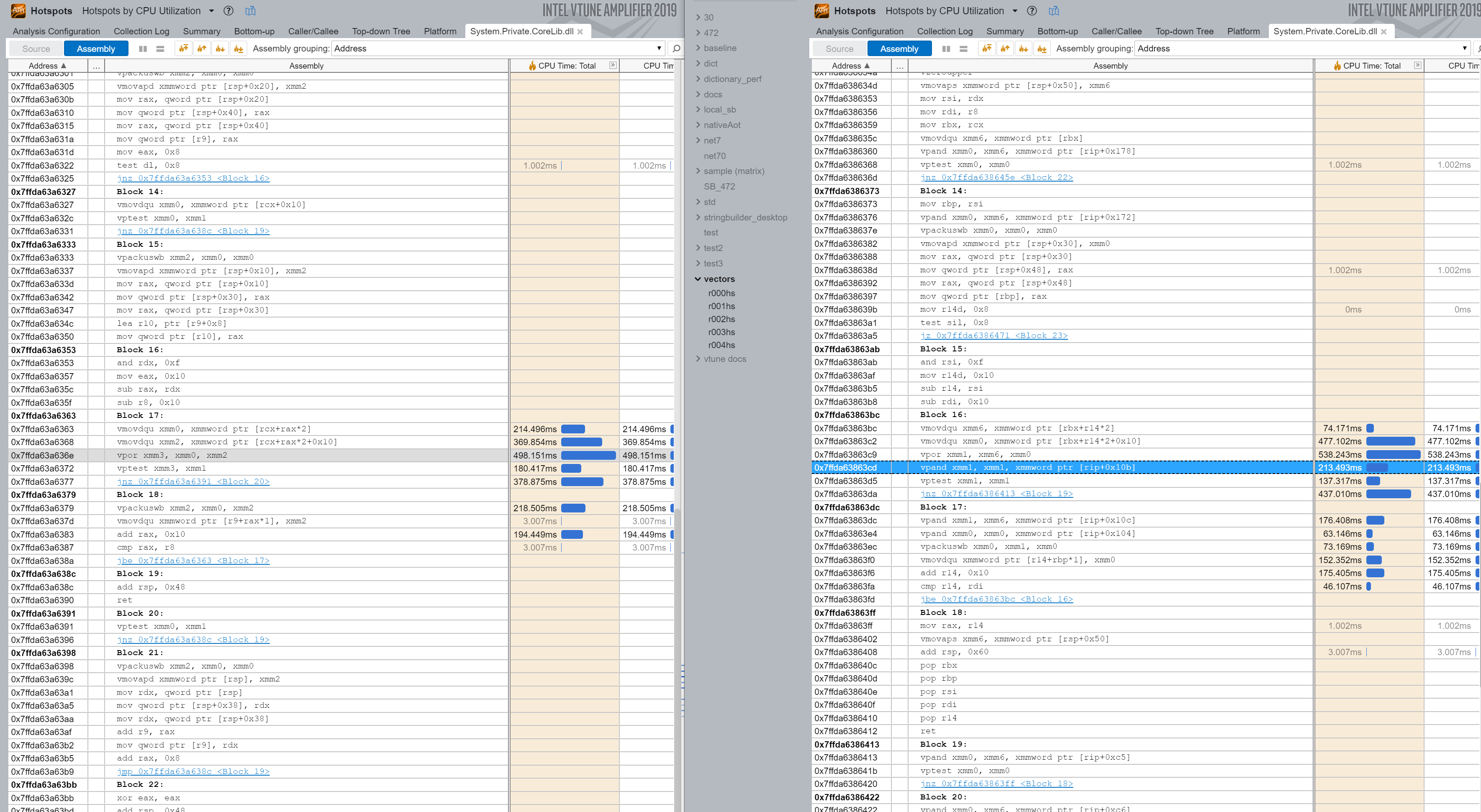Screen dimensions: 1481x812
Task: Click left pane's help question mark icon
Action: (x=228, y=11)
